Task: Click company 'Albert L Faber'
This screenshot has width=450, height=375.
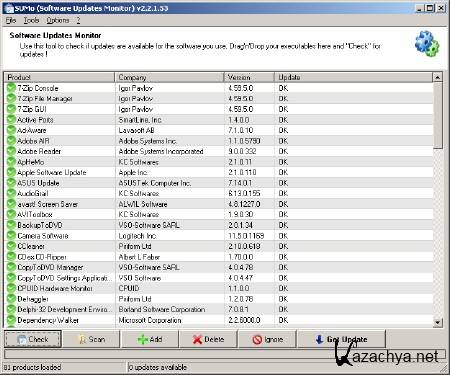Action: (x=139, y=257)
